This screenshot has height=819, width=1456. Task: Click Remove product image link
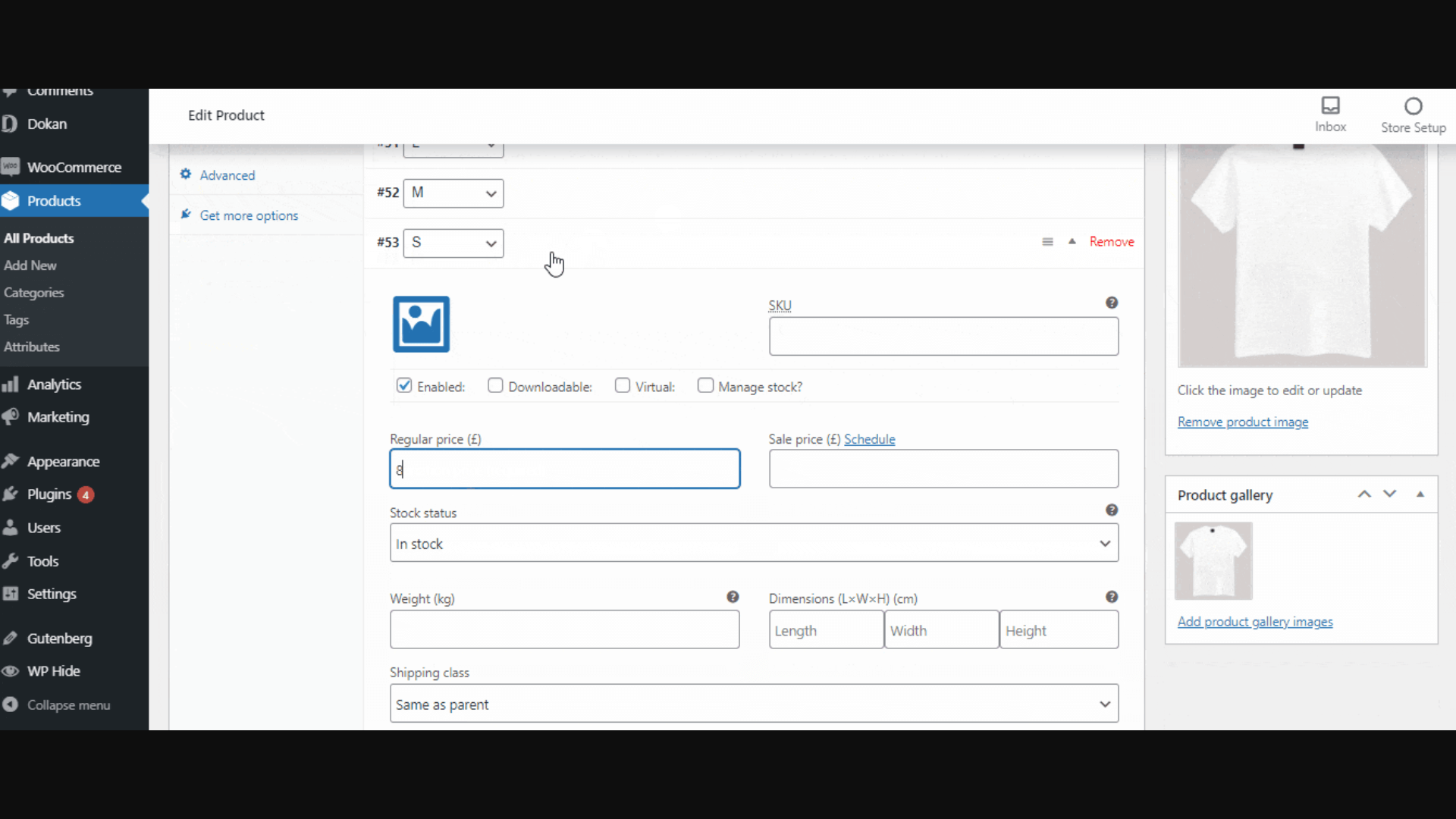pyautogui.click(x=1242, y=422)
